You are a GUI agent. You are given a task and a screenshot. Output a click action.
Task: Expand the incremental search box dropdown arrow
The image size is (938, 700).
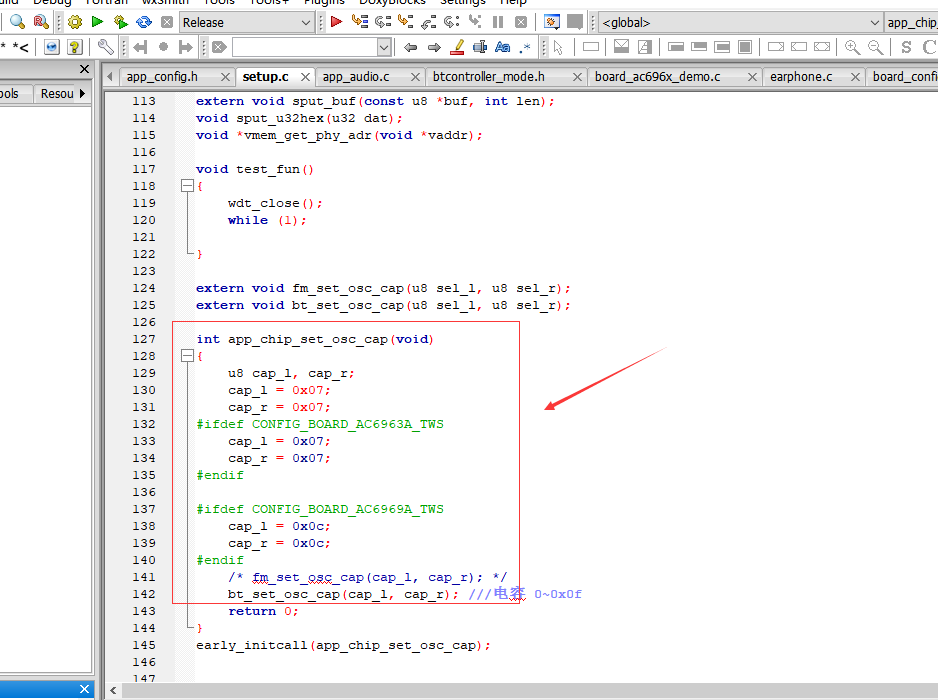[384, 47]
